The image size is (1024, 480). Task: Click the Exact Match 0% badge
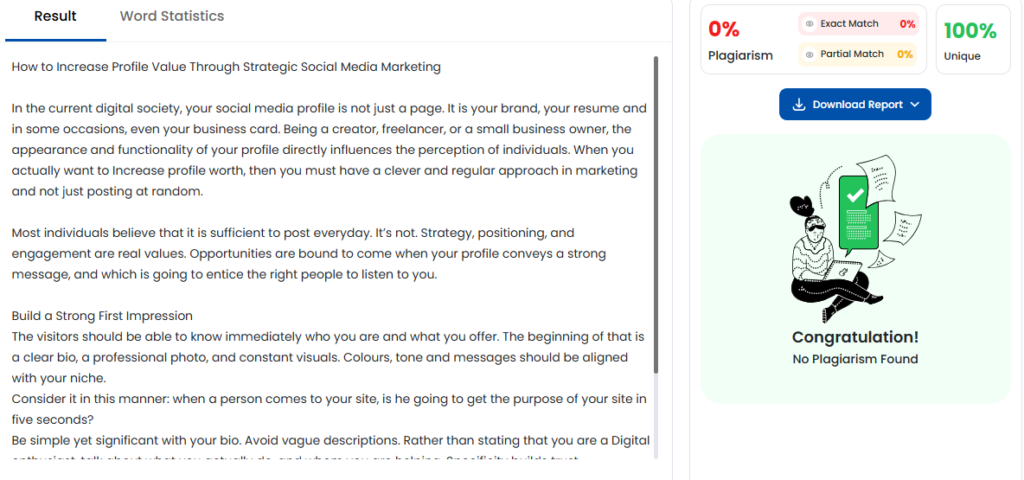pyautogui.click(x=907, y=24)
